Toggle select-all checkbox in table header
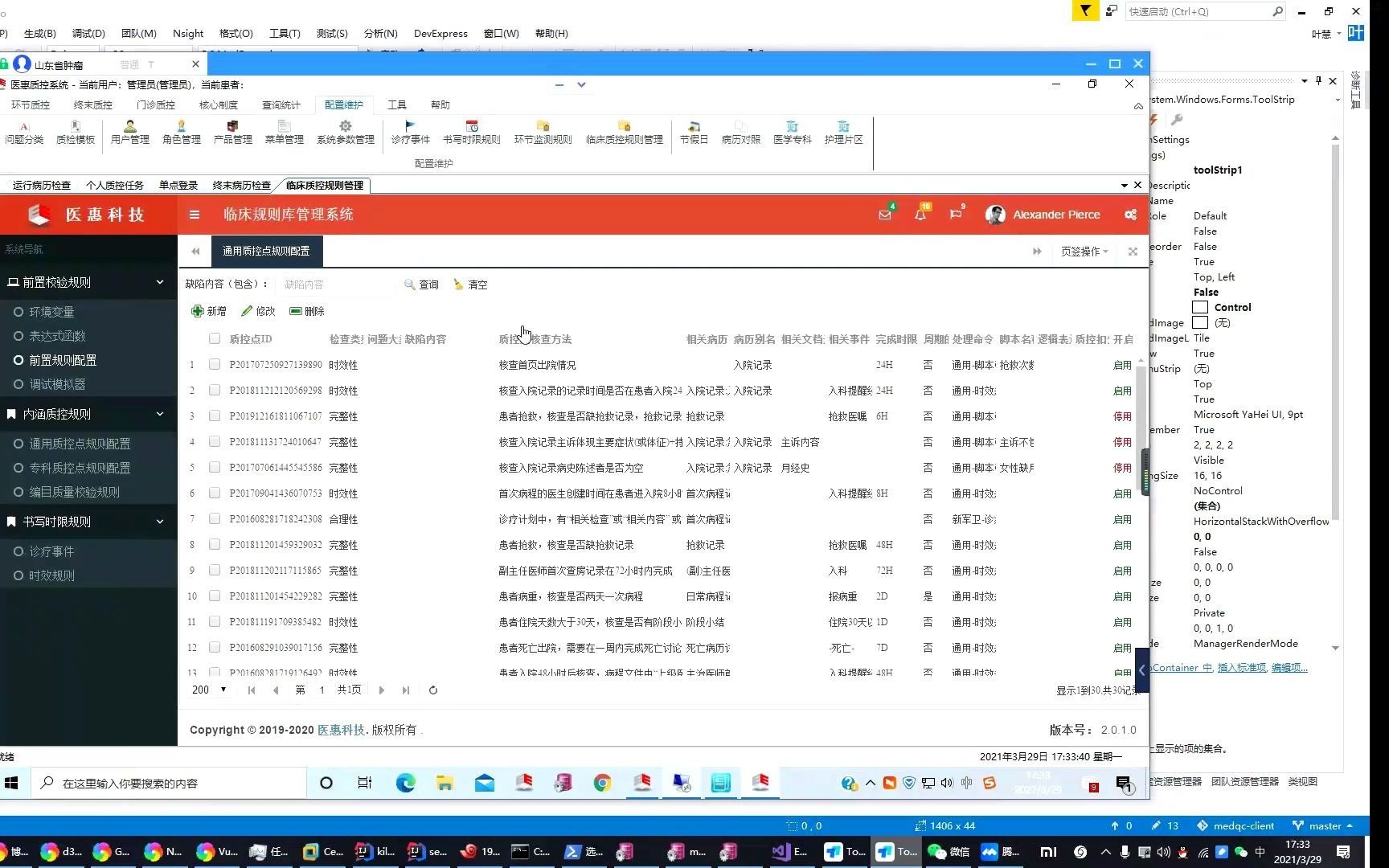Screen dimensions: 1389x868 click(x=215, y=339)
